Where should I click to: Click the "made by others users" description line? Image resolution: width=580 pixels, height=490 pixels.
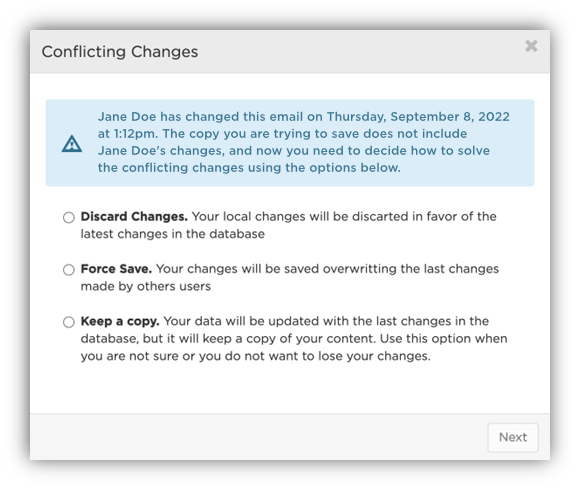[x=146, y=287]
